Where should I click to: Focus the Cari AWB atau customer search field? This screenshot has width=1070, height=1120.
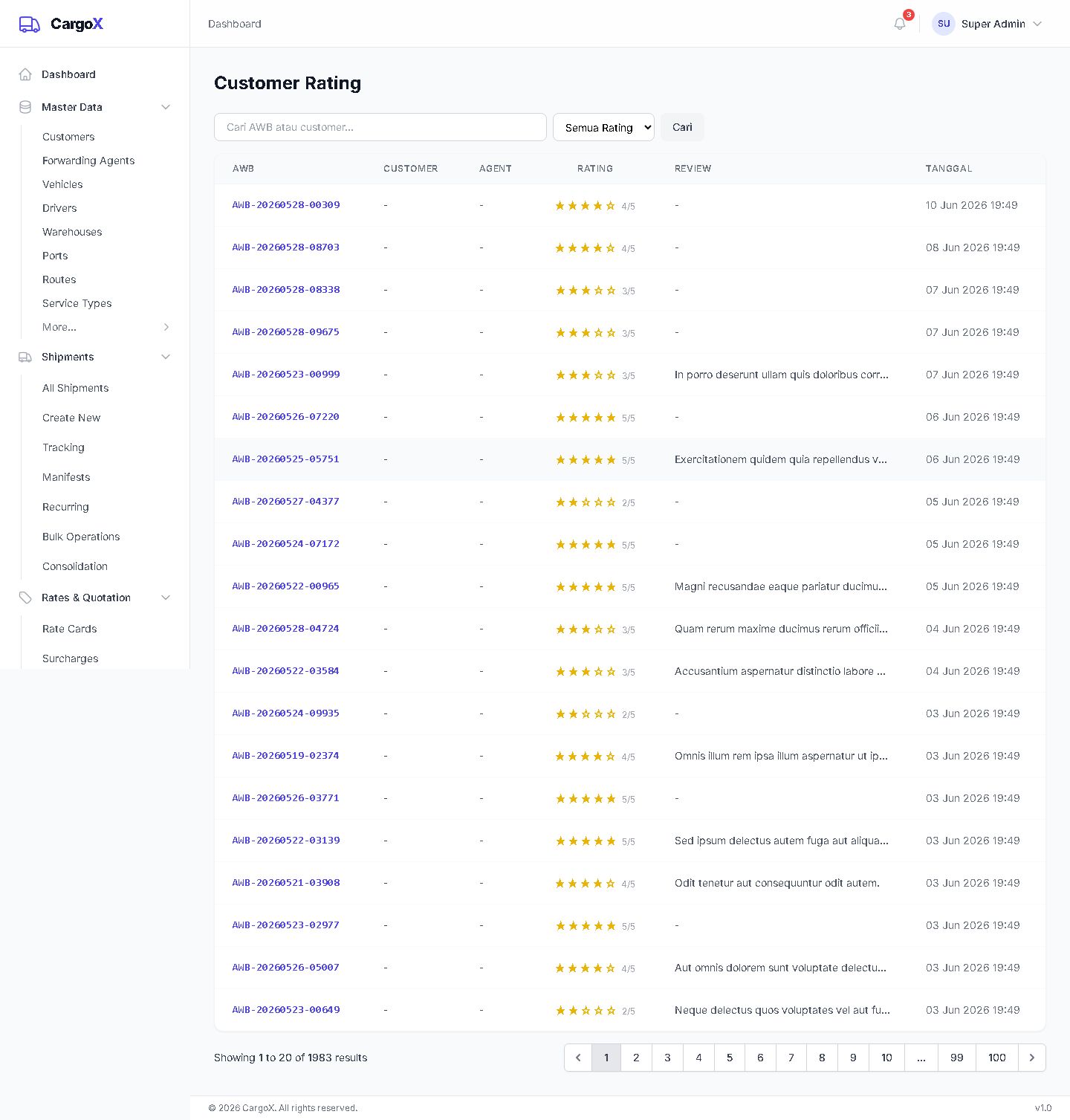coord(380,127)
